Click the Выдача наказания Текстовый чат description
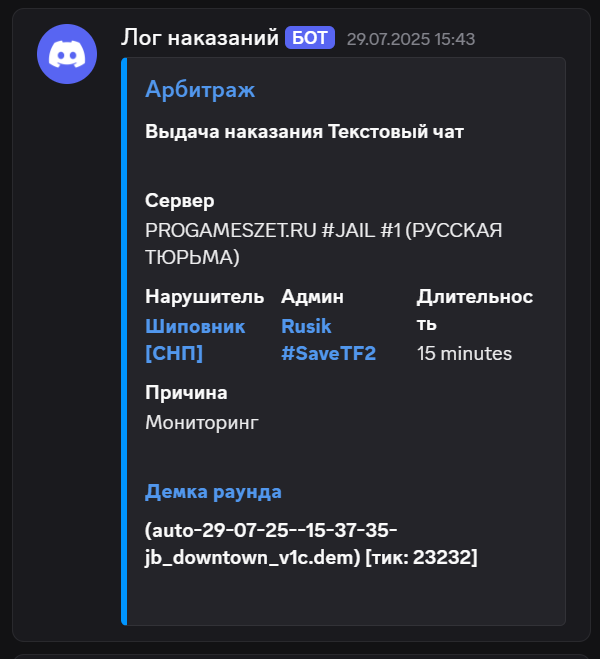 tap(304, 132)
